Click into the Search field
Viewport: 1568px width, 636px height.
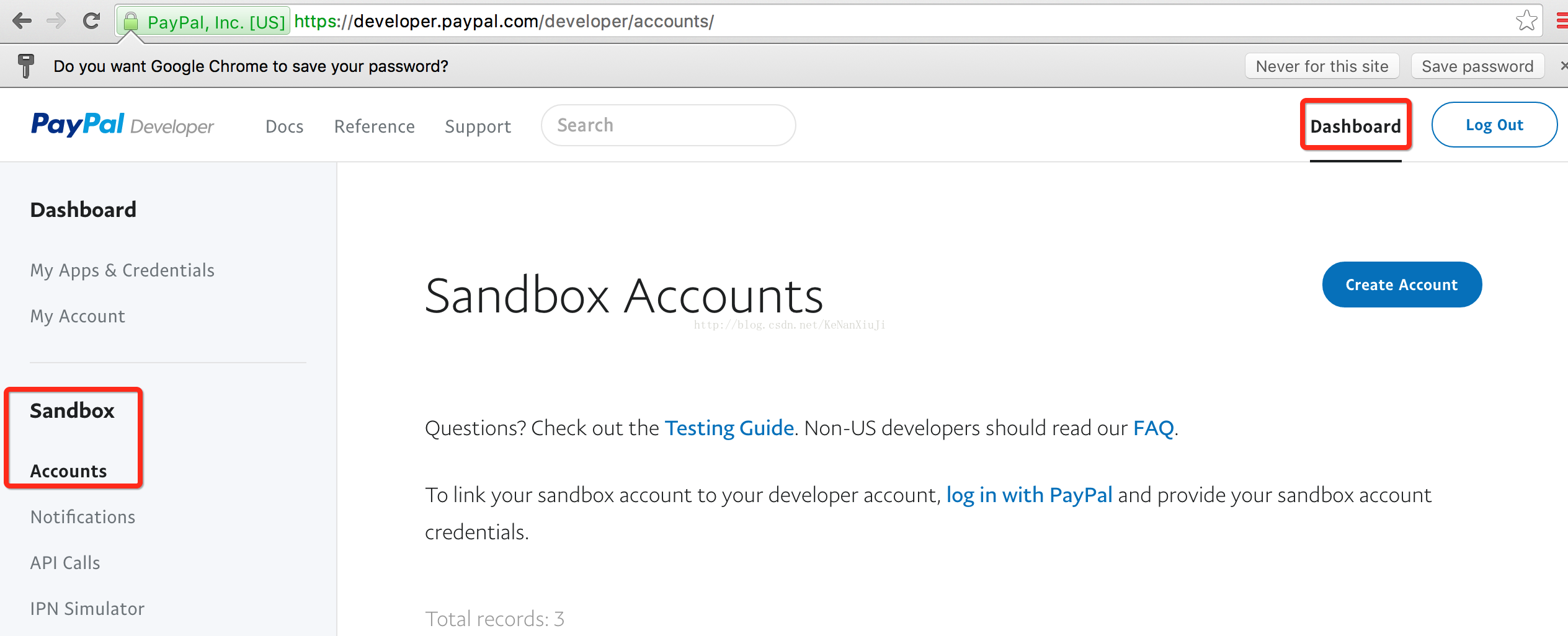pos(668,125)
